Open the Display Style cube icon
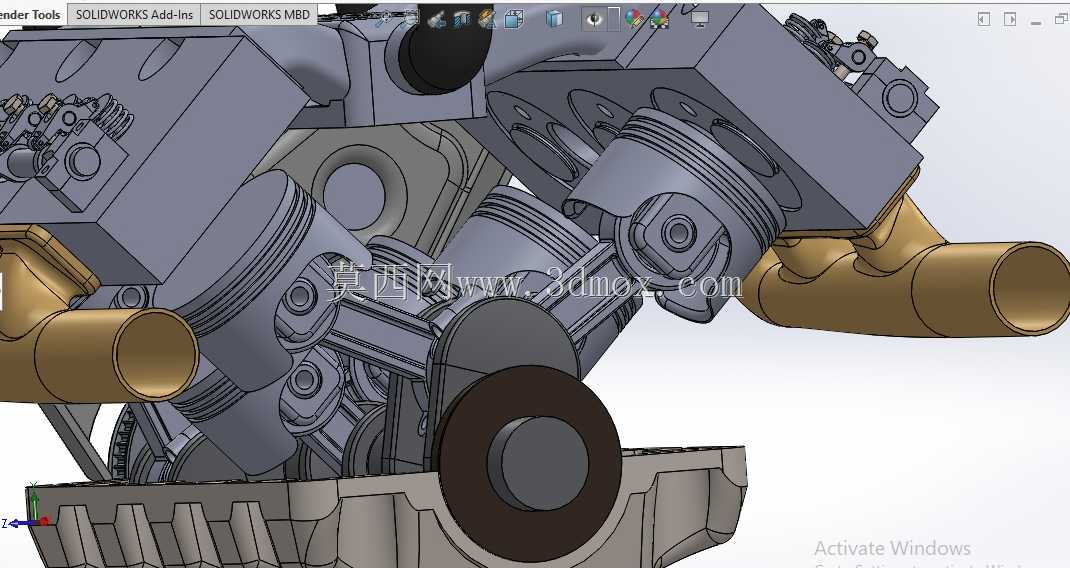1070x568 pixels. (x=555, y=18)
